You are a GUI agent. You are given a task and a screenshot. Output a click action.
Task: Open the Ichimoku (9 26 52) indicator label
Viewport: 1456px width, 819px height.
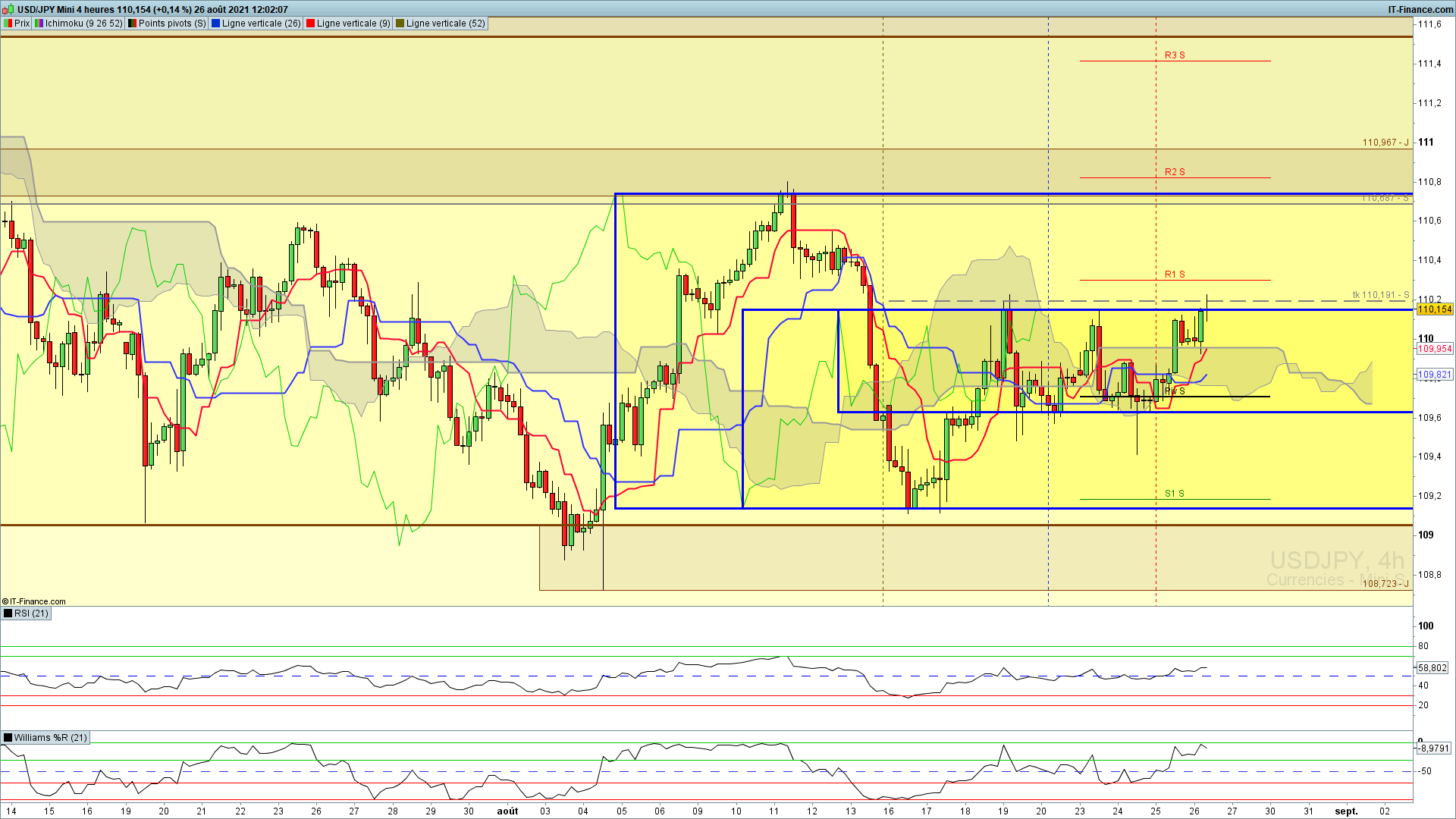coord(78,24)
